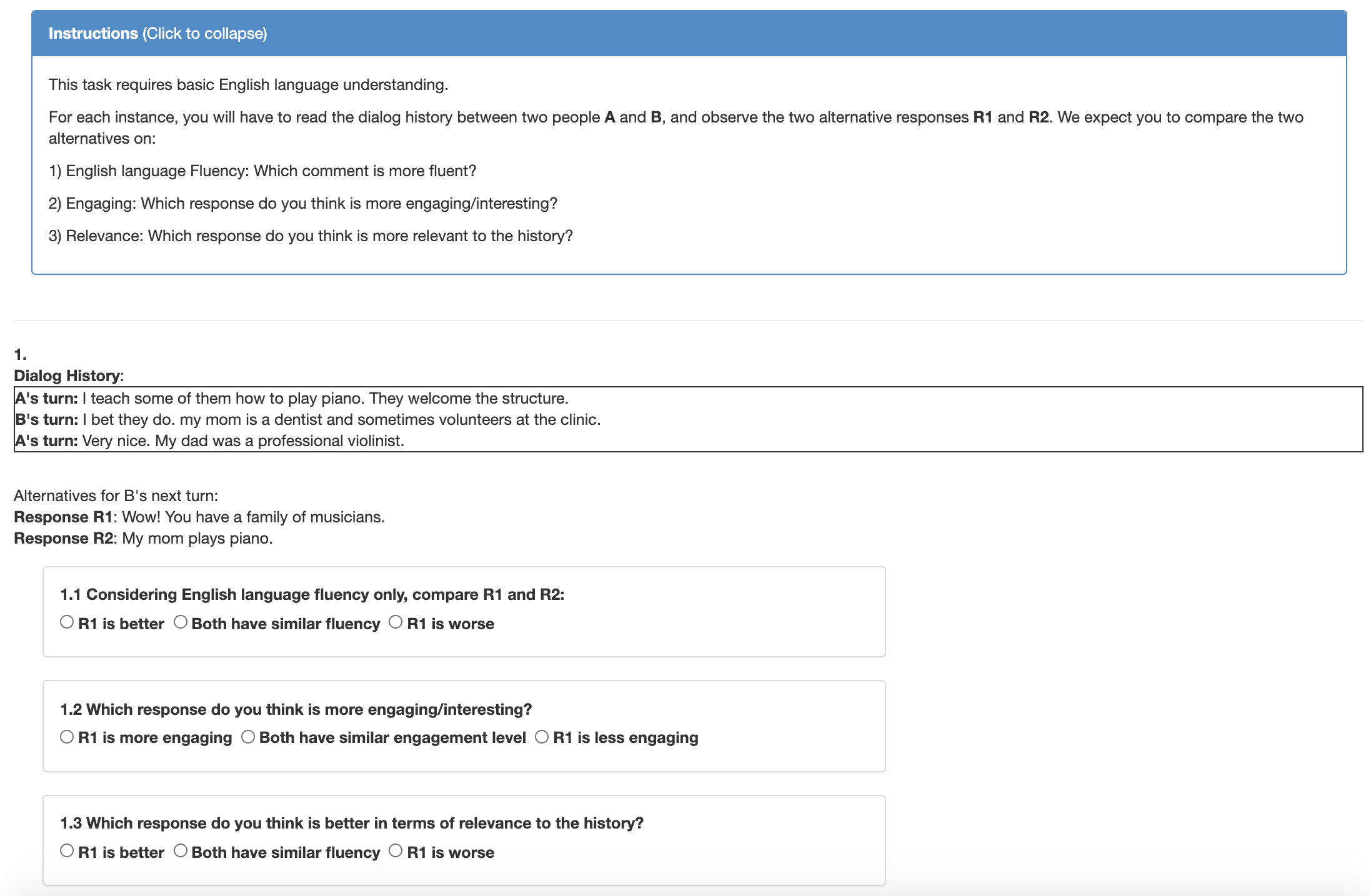Click the Relevance instruction line item 3

pos(311,236)
